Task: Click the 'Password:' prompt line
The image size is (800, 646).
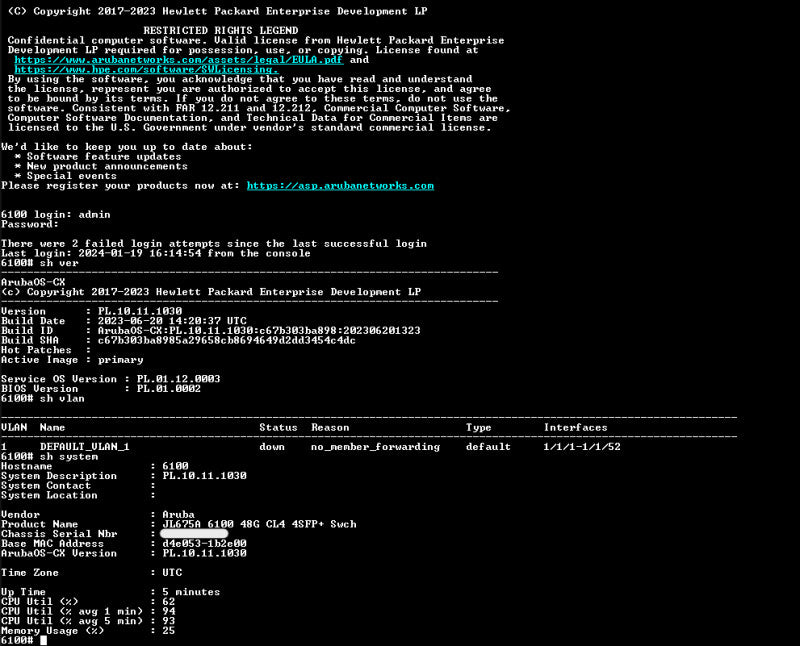Action: 30,225
